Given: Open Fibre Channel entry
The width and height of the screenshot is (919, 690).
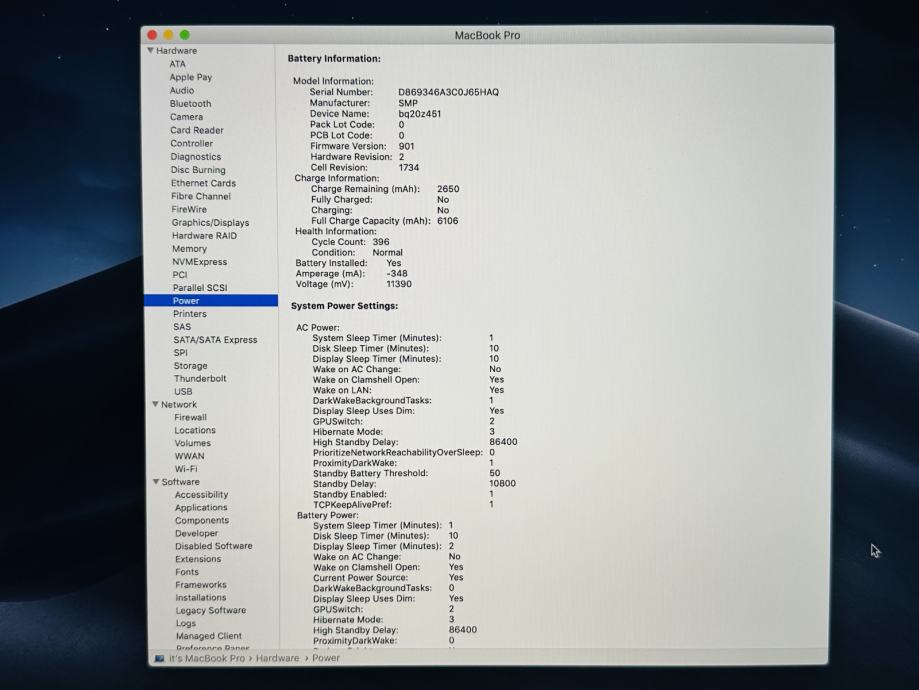Looking at the screenshot, I should point(201,196).
